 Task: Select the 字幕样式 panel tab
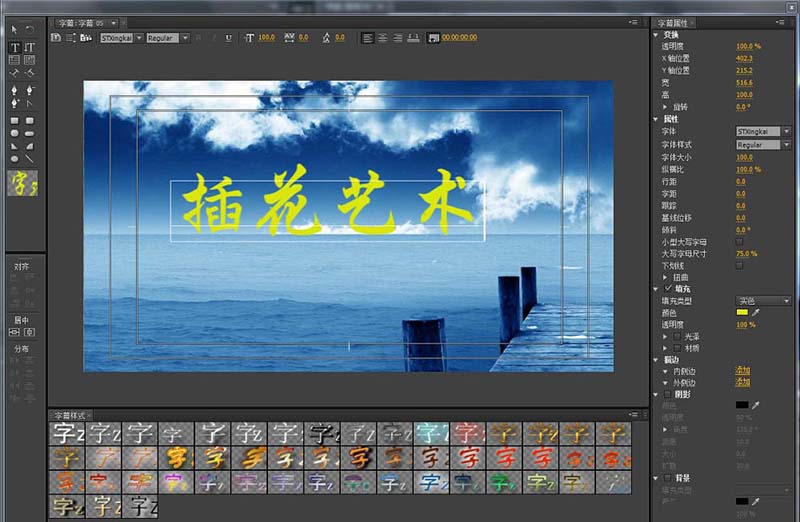tap(70, 414)
